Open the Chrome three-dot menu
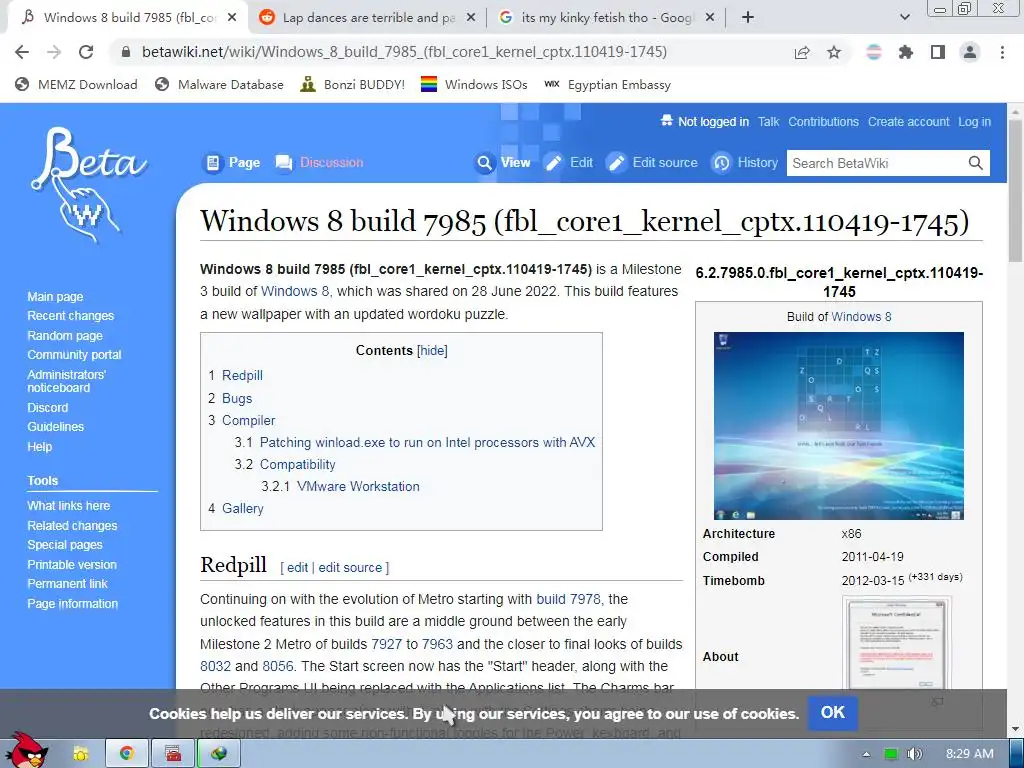The image size is (1024, 768). (1002, 52)
